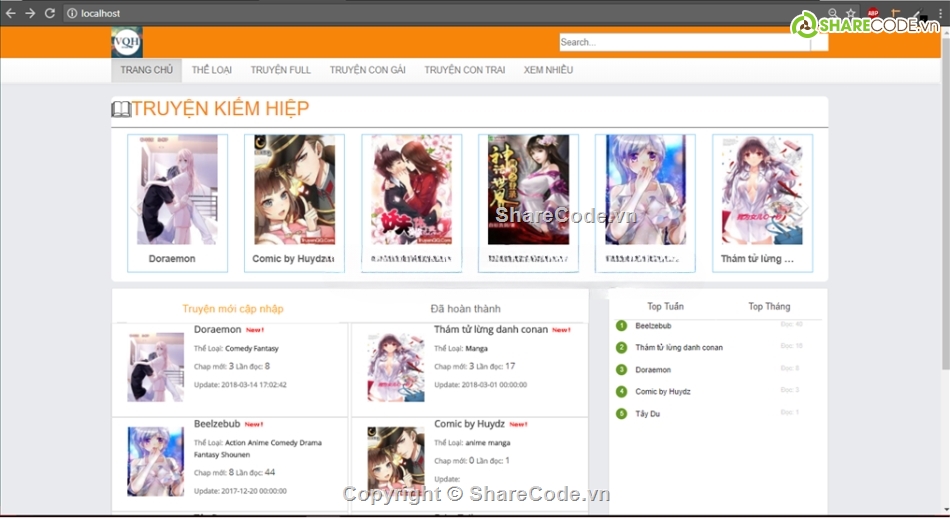950x520 pixels.
Task: Open Tây Du in the Top ranking
Action: tap(647, 414)
